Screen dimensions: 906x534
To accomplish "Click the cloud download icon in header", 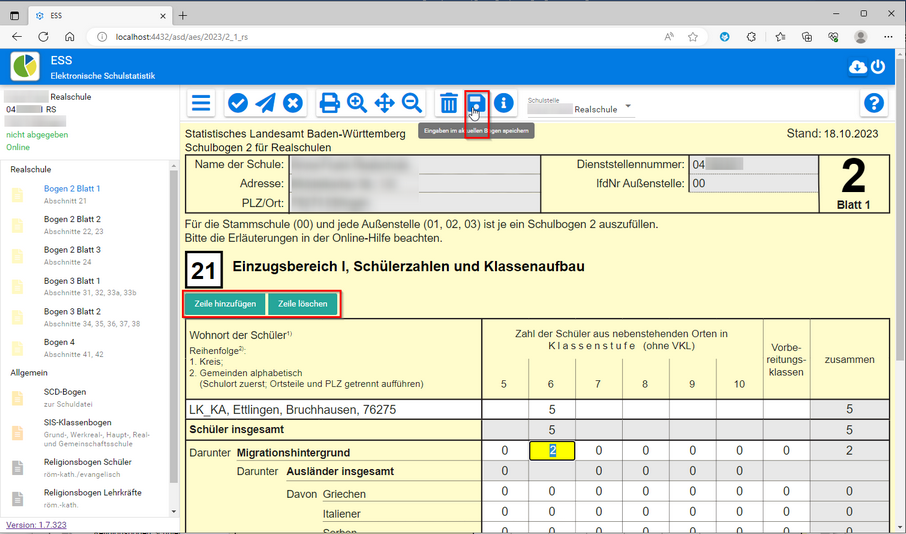I will click(x=857, y=67).
